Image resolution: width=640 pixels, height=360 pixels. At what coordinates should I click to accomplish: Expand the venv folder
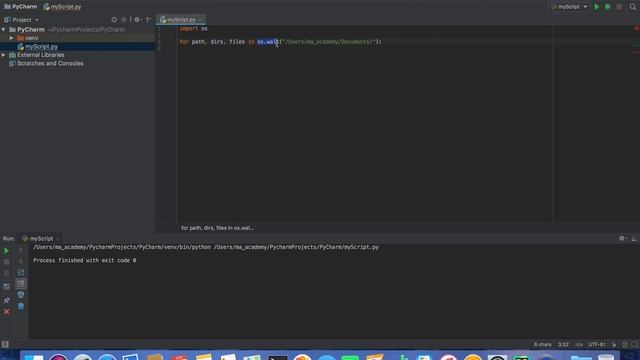(11, 38)
